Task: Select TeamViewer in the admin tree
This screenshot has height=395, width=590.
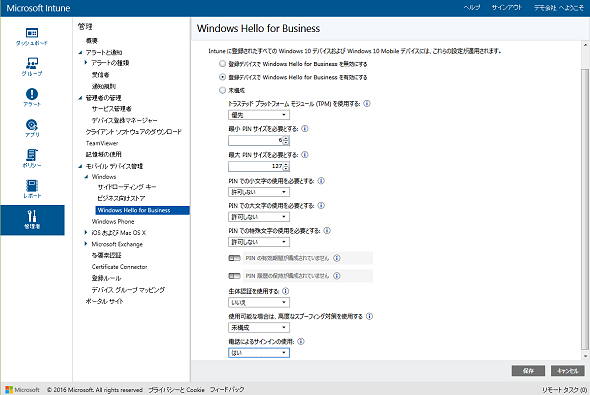Action: [102, 143]
